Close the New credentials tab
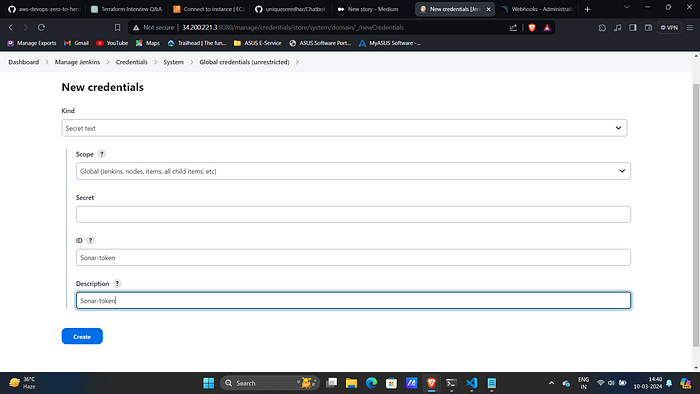This screenshot has width=700, height=394. click(x=488, y=9)
